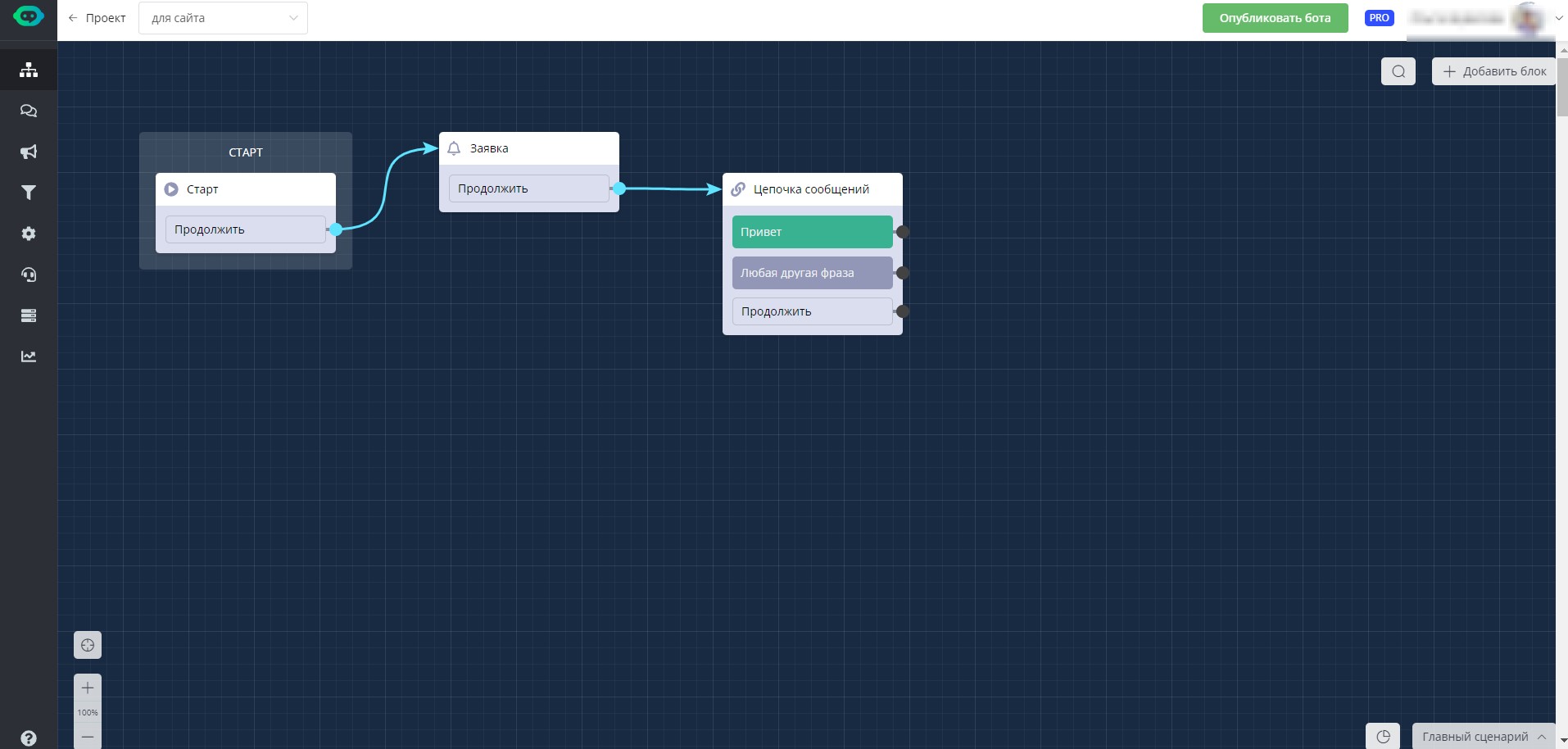Open the megaphone broadcasts icon

pos(29,152)
